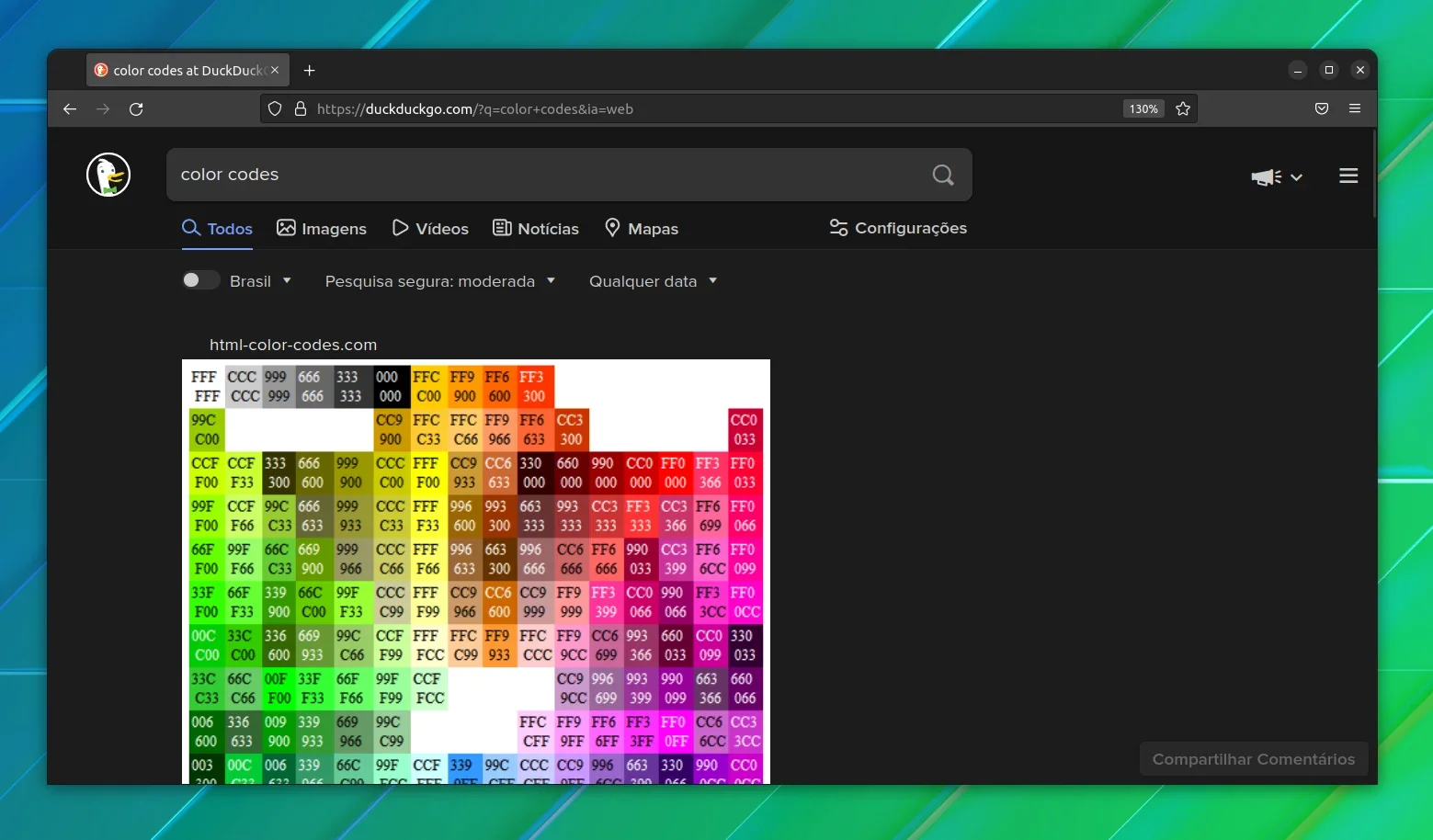Click the padlock site security icon

pyautogui.click(x=300, y=108)
